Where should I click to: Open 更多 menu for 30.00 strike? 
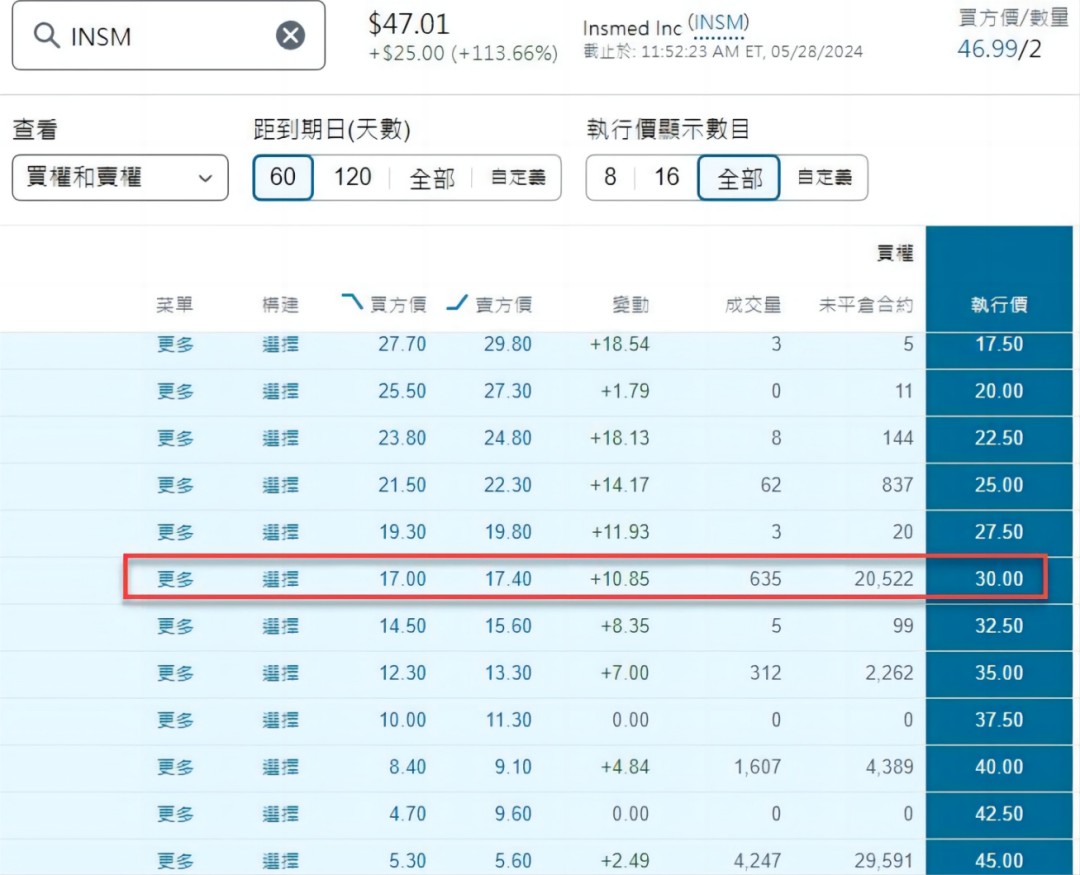tap(175, 579)
